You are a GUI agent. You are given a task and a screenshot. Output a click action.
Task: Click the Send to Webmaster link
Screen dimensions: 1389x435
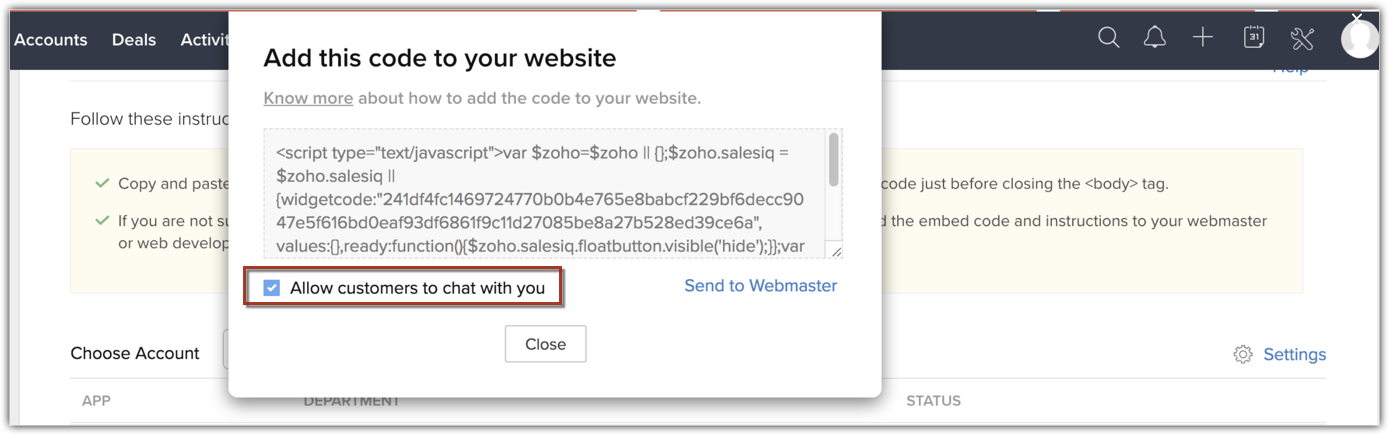[760, 286]
